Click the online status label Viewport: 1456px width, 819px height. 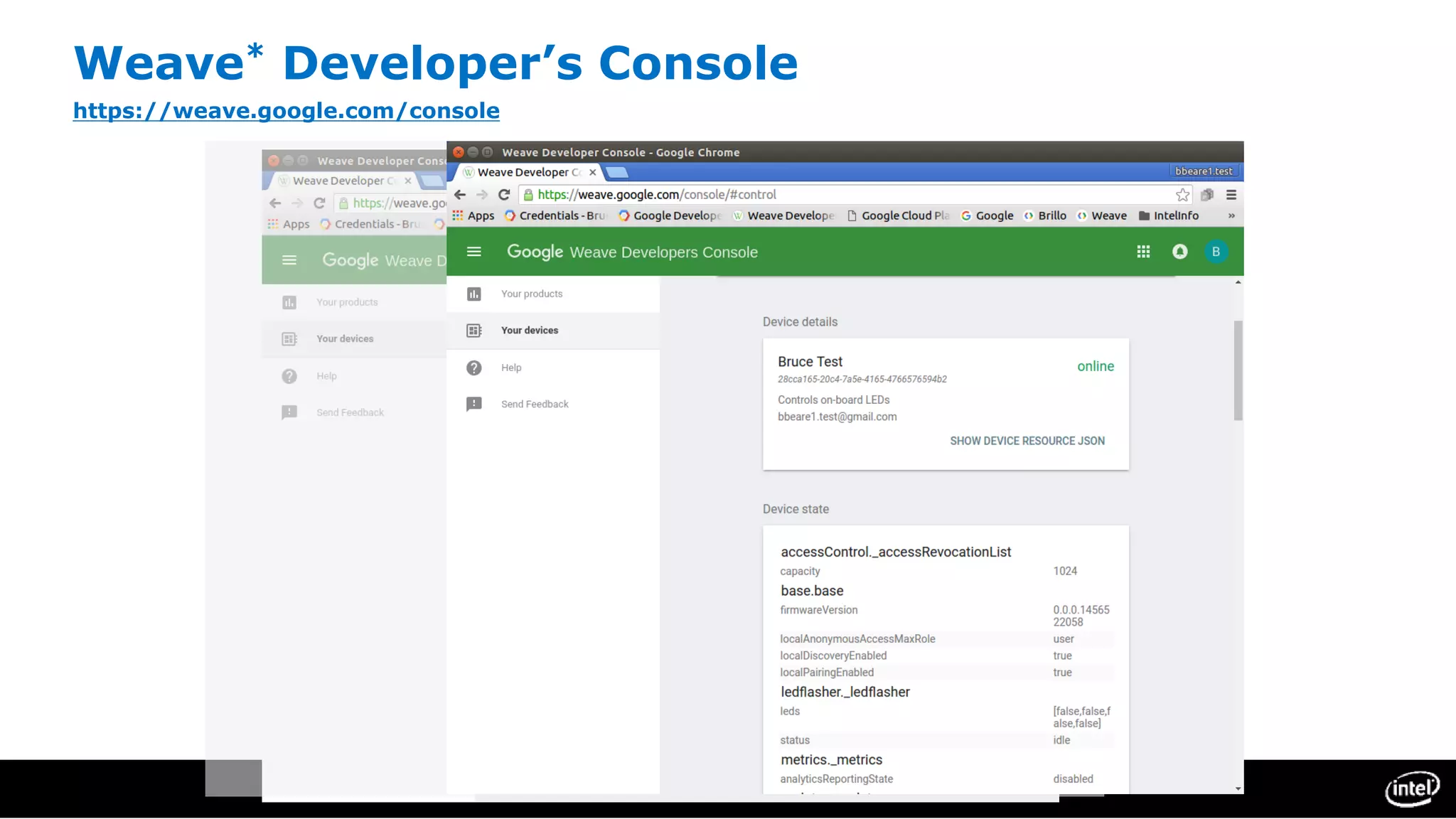coord(1095,366)
